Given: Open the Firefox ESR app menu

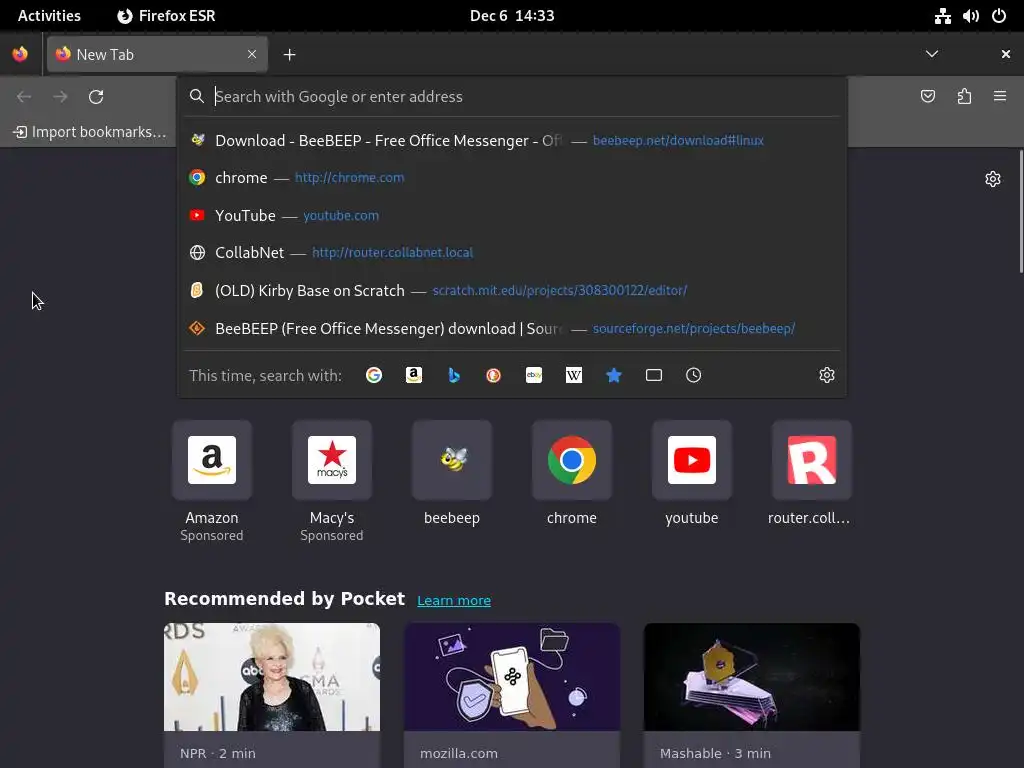Looking at the screenshot, I should coord(166,16).
